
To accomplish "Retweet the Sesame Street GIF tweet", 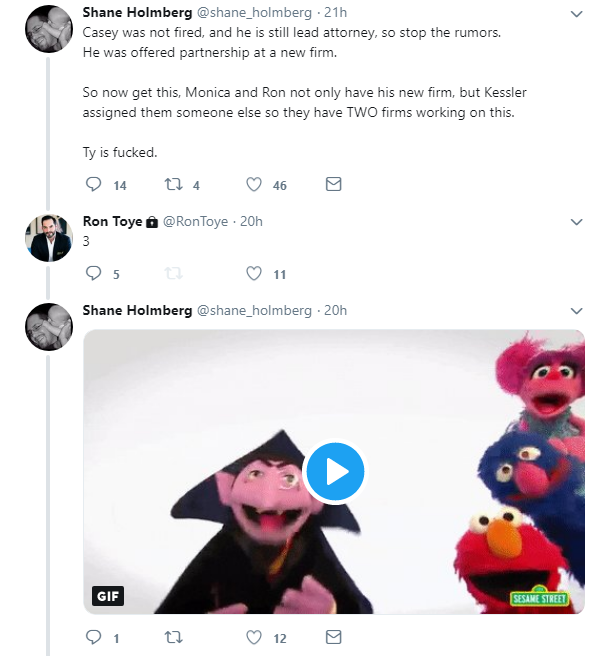I will coord(173,637).
